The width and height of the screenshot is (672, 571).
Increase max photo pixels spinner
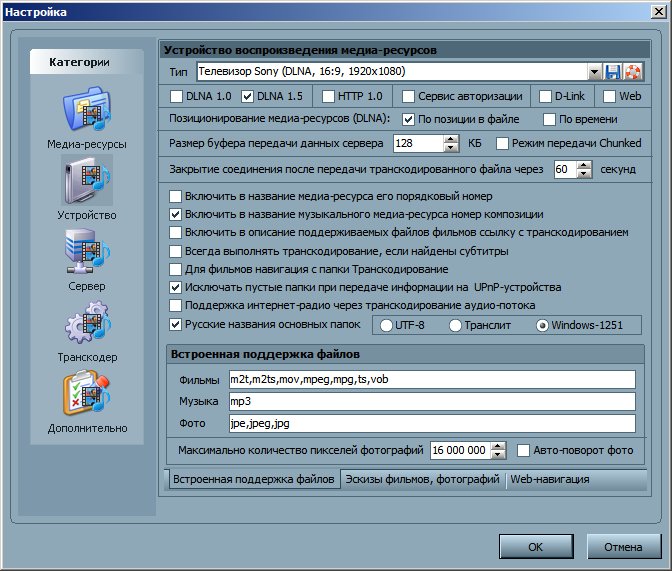tap(498, 446)
